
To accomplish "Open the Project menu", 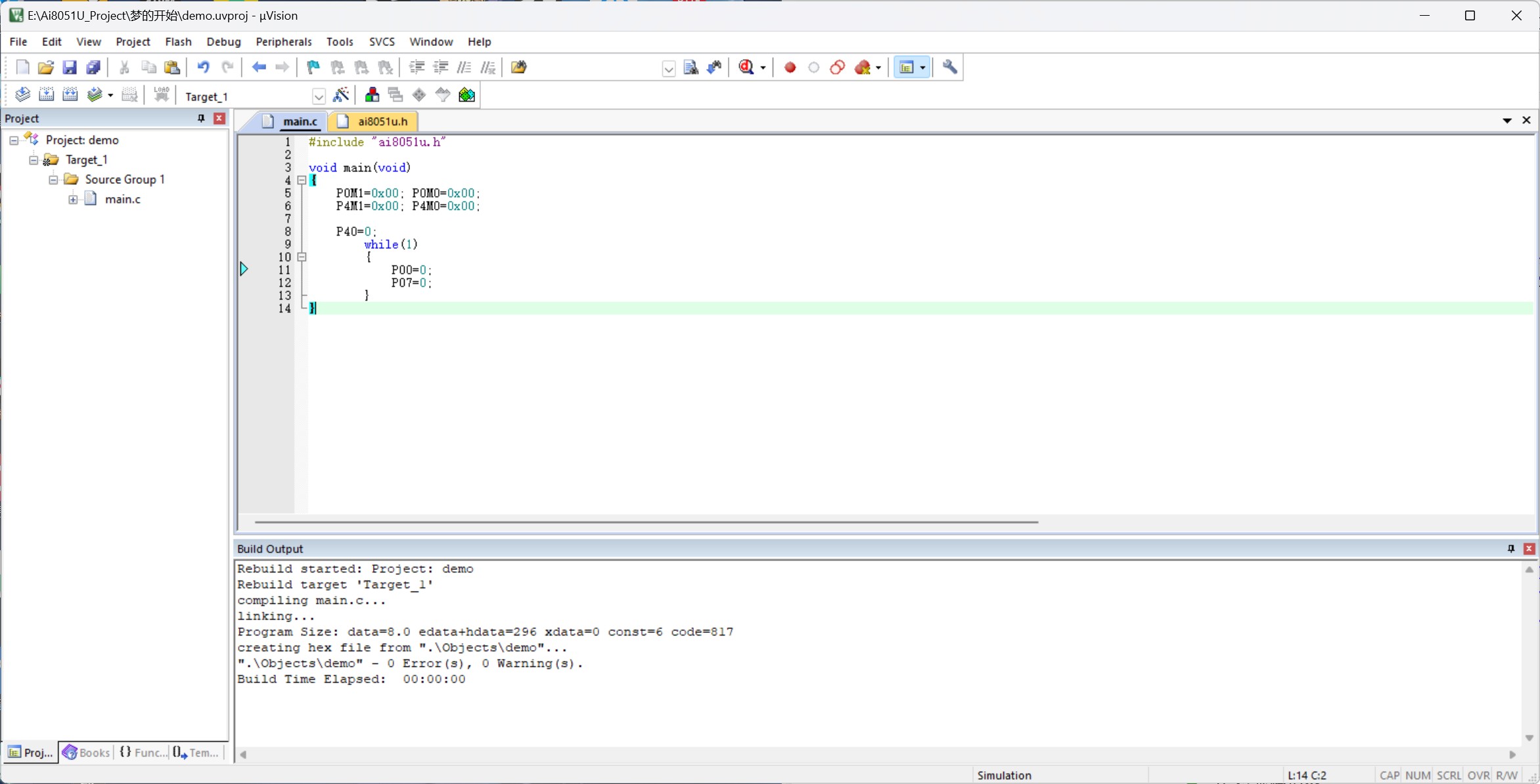I will point(133,41).
